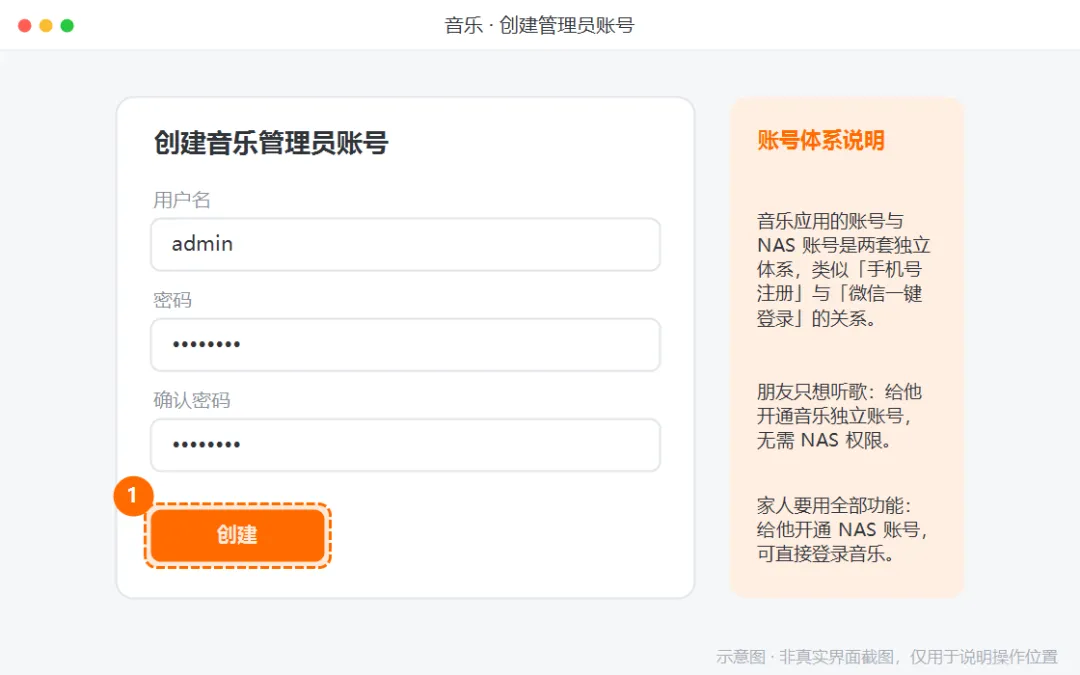Viewport: 1080px width, 675px height.
Task: Focus the 用户名 input field containing admin
Action: pos(406,245)
